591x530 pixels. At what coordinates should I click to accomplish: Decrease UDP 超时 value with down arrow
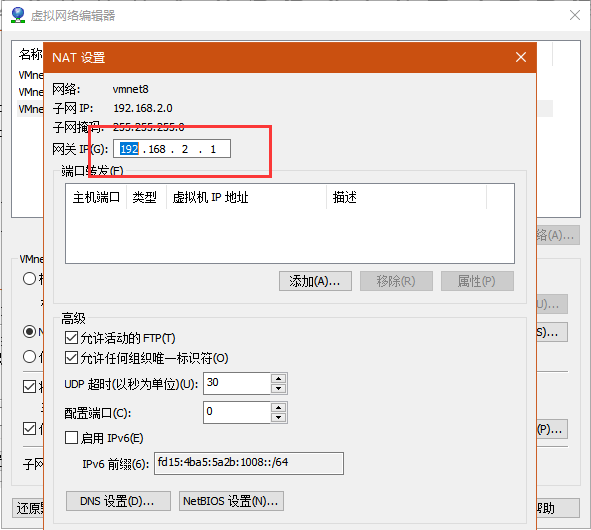[279, 388]
